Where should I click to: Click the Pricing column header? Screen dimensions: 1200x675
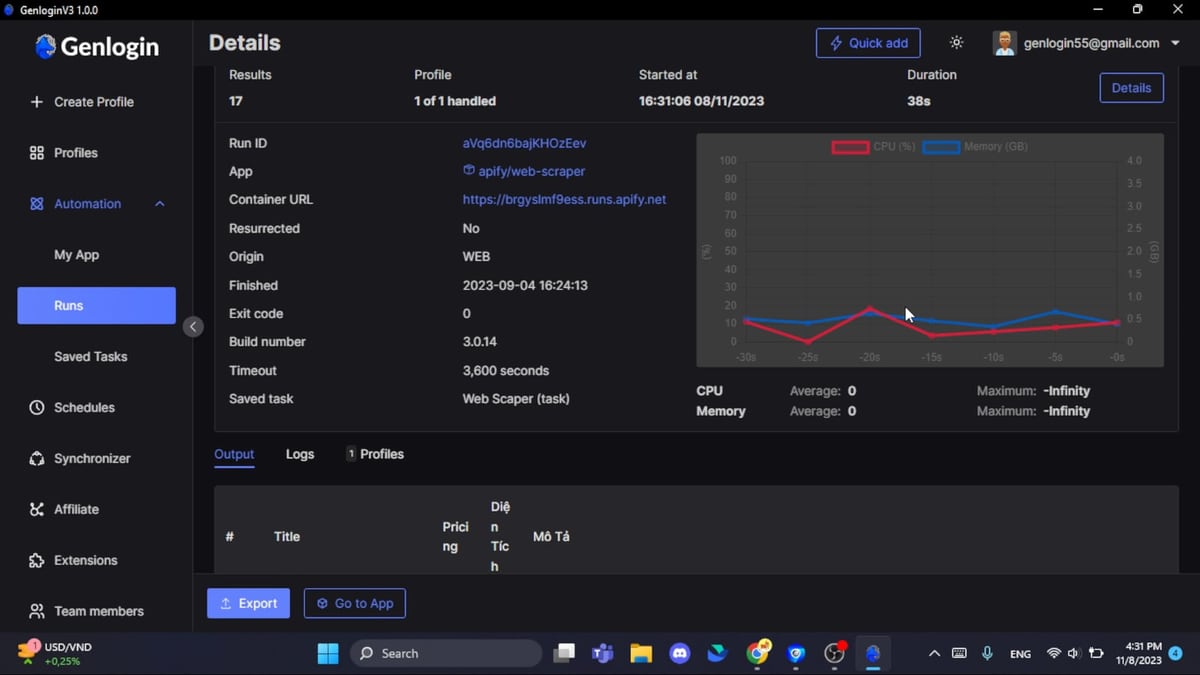(x=456, y=537)
